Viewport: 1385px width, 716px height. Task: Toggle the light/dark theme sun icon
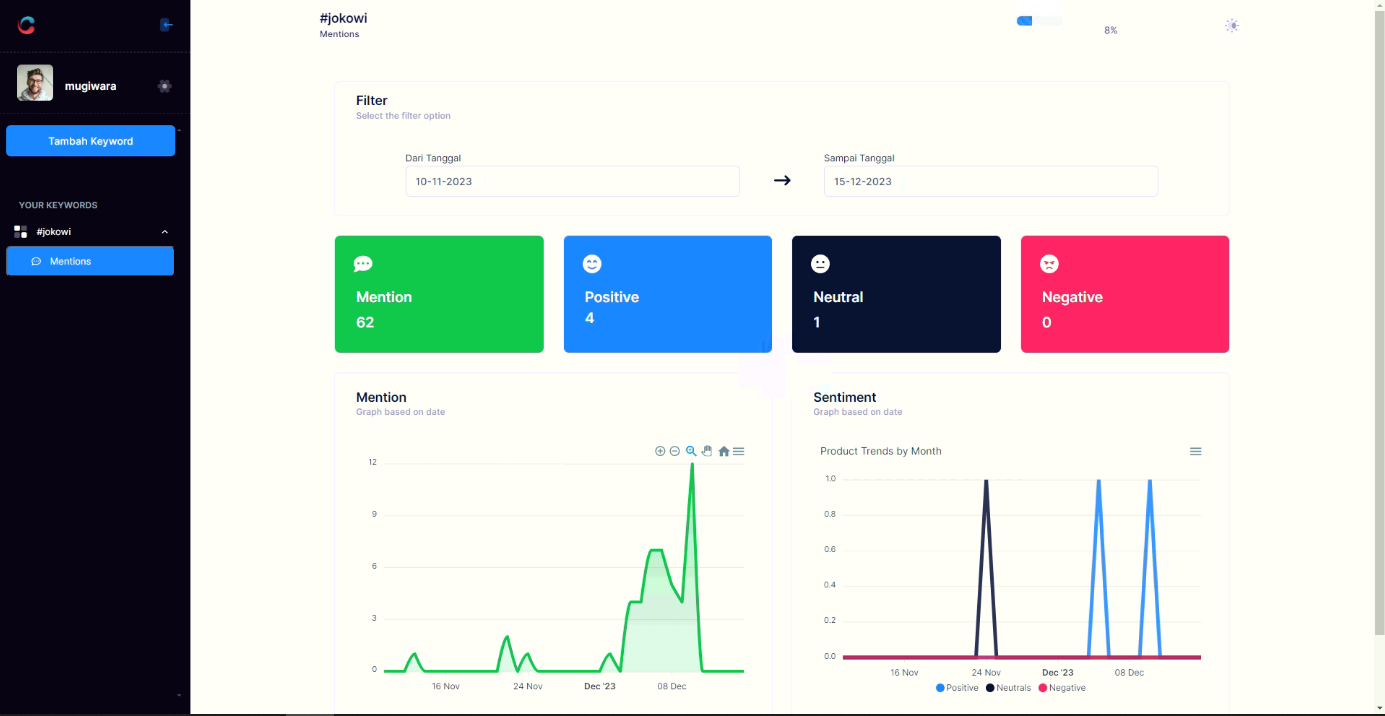(x=1232, y=26)
